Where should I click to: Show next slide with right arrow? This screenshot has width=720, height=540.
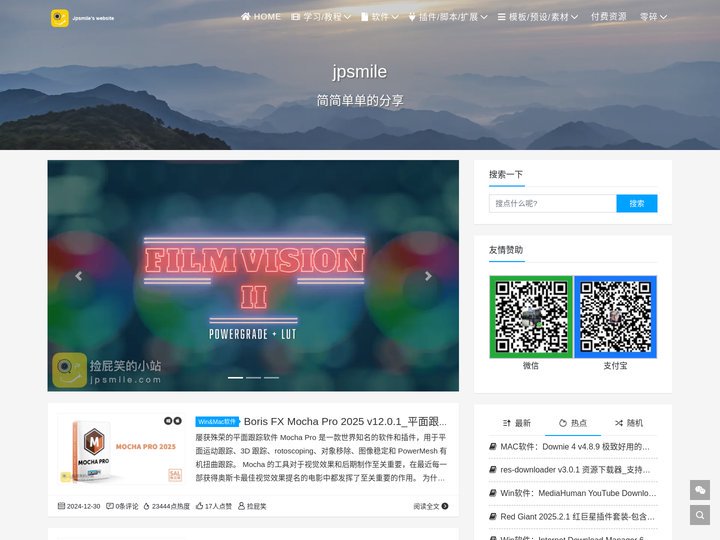tap(428, 276)
